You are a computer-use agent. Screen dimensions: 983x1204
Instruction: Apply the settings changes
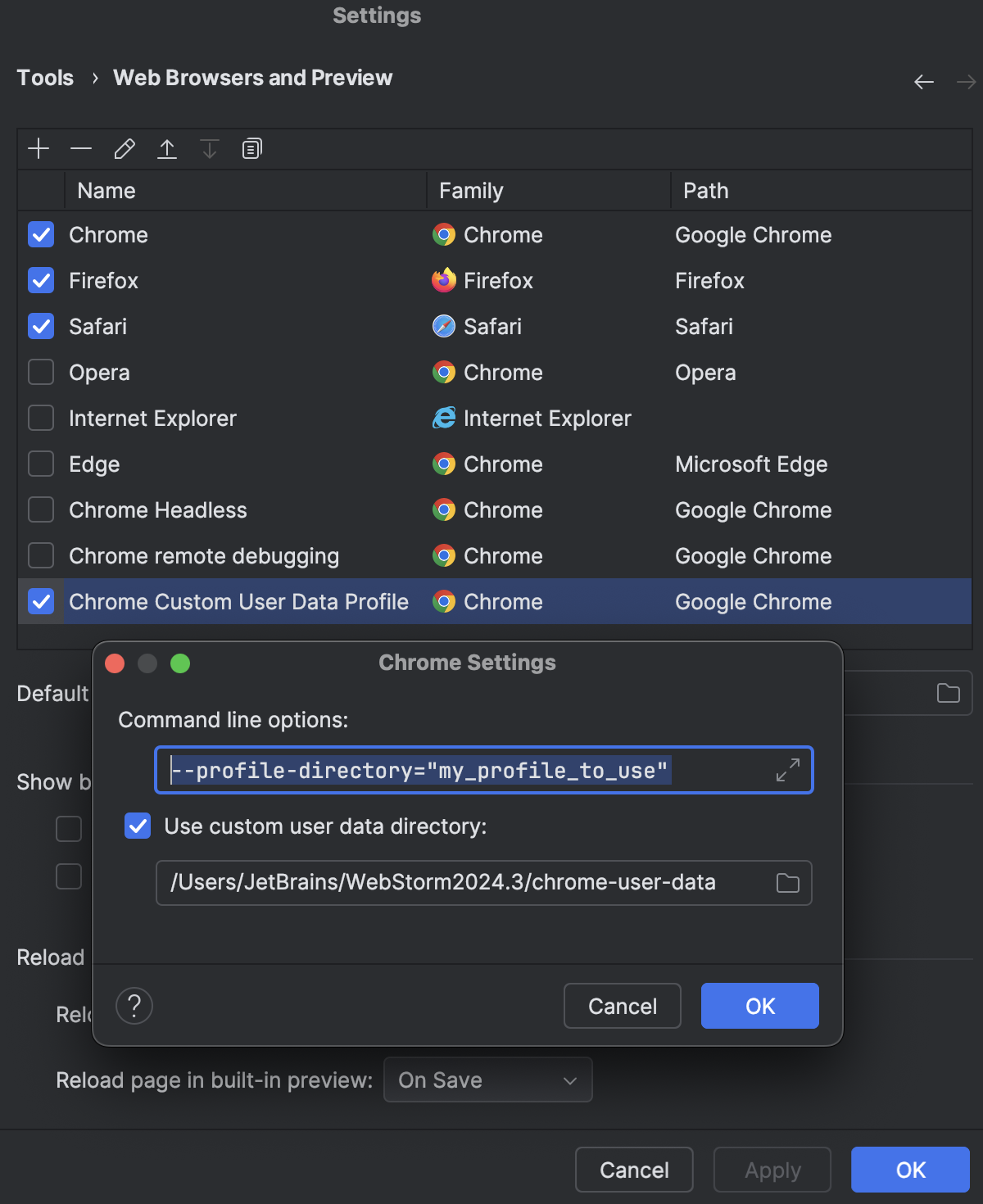tap(771, 1170)
